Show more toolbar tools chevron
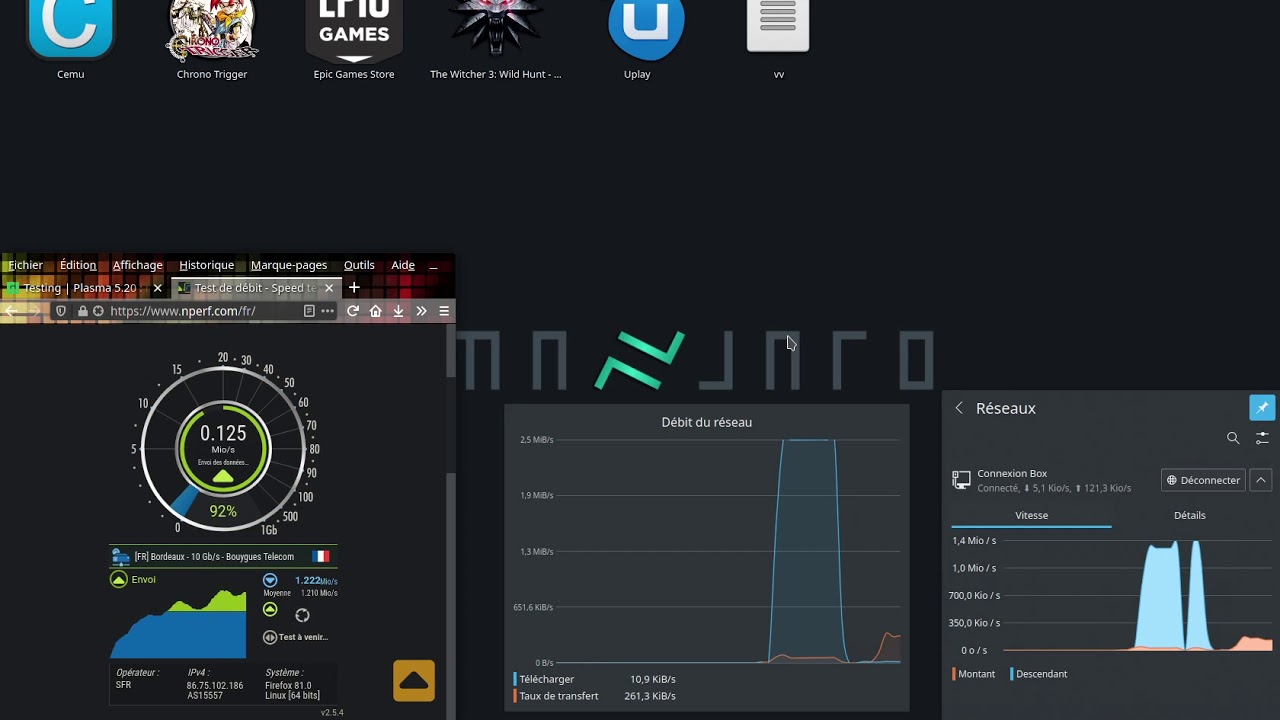Screen dimensions: 1280x720 tap(421, 311)
